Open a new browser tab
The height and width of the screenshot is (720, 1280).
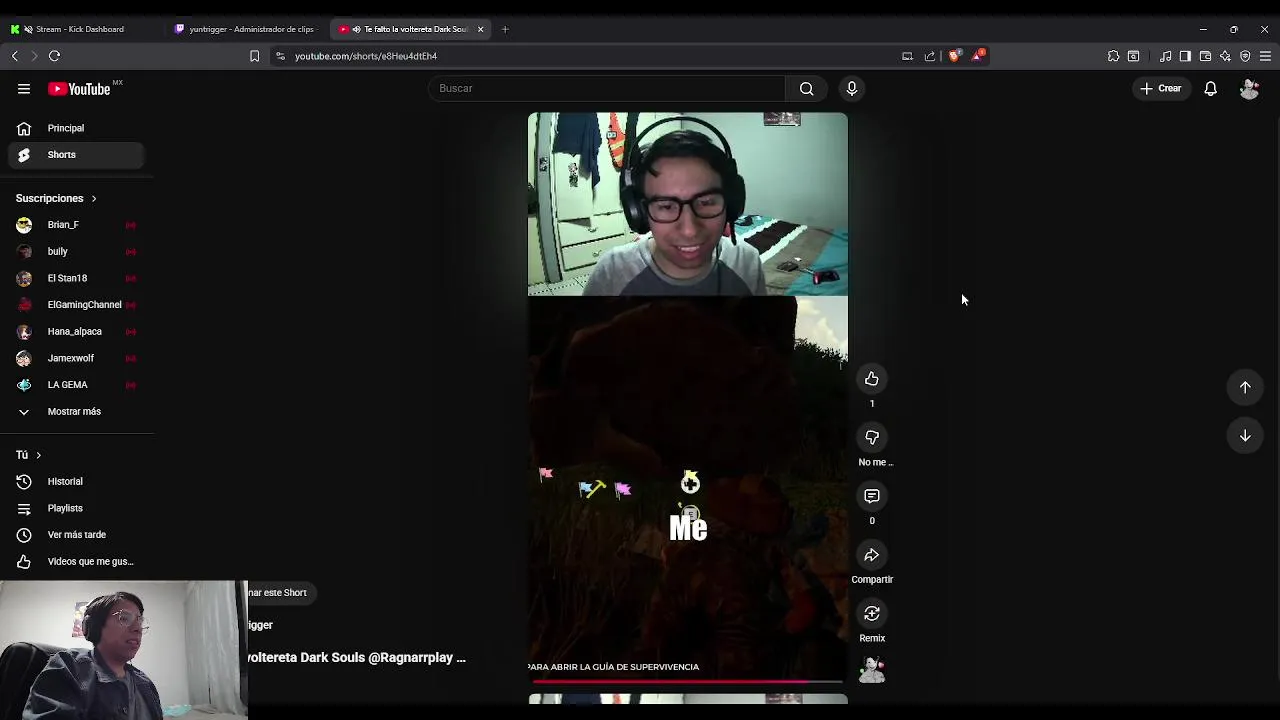coord(505,29)
